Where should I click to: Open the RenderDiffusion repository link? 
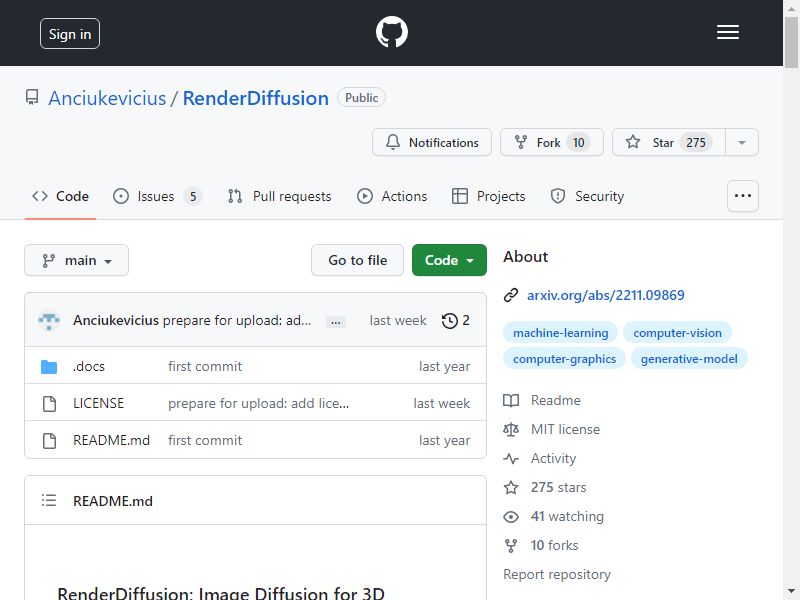point(256,98)
